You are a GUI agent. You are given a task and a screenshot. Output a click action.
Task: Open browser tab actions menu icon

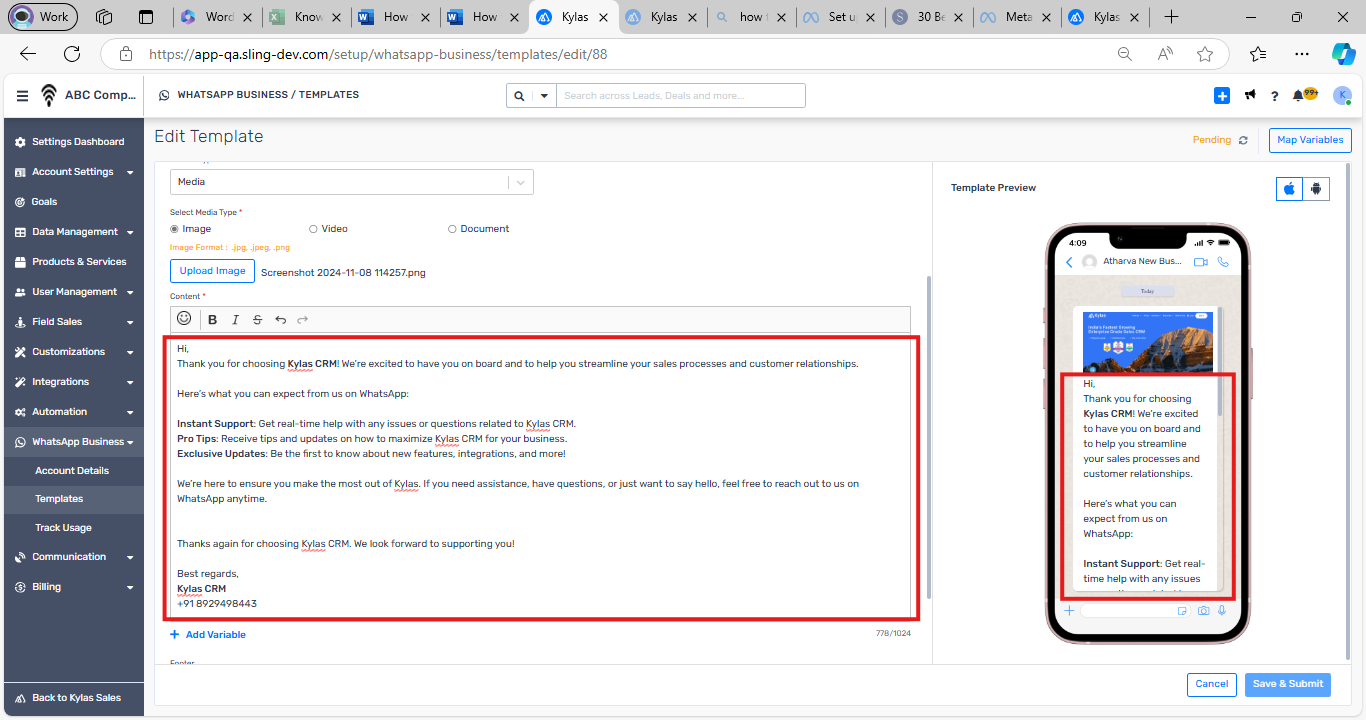click(x=146, y=17)
